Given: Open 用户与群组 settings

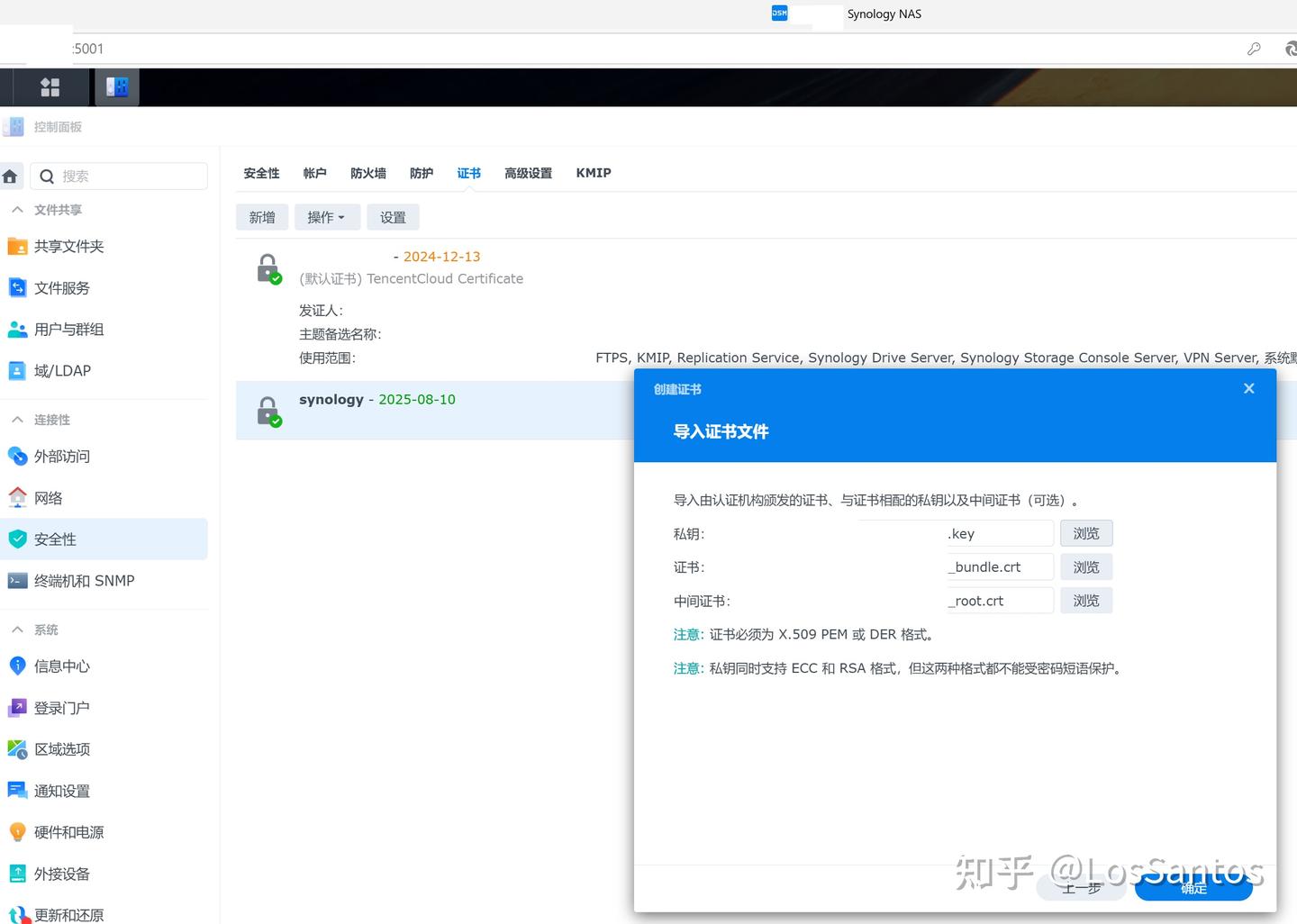Looking at the screenshot, I should point(69,329).
